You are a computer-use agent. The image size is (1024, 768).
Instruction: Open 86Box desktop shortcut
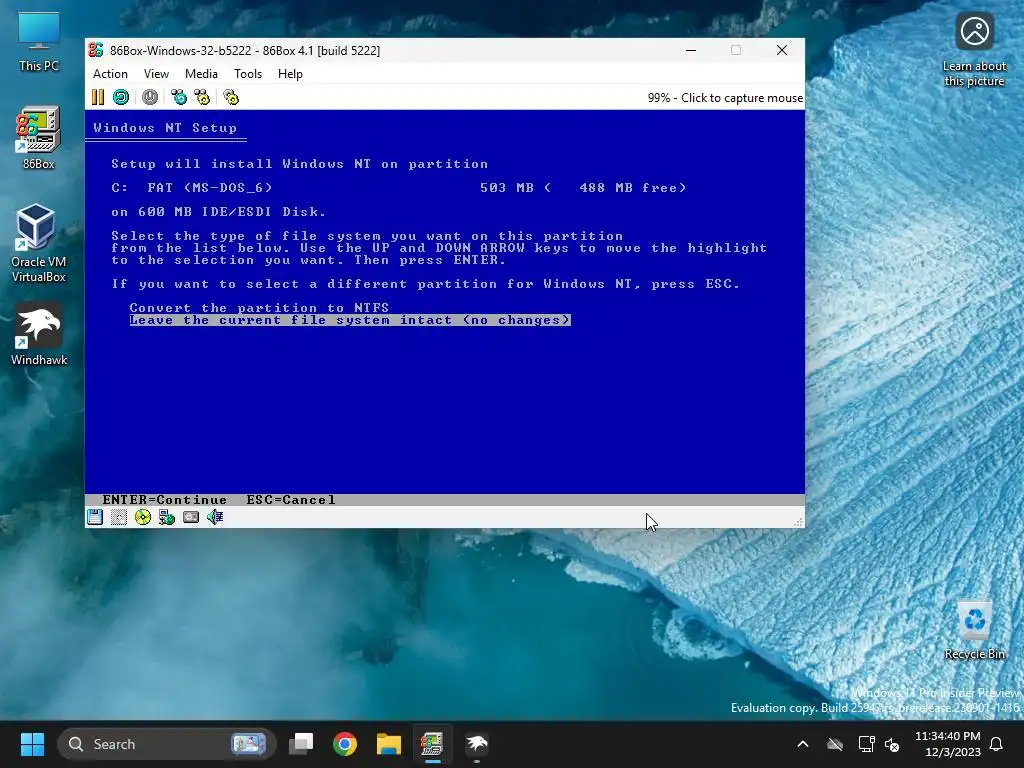pos(39,138)
